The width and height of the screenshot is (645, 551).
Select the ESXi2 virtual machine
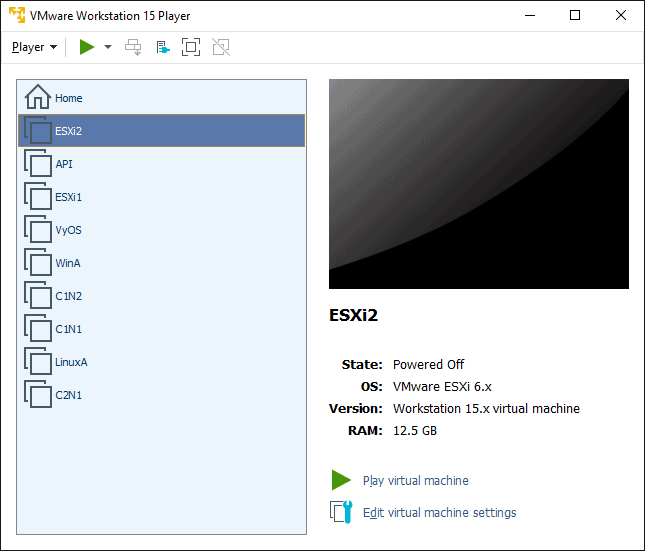(68, 131)
